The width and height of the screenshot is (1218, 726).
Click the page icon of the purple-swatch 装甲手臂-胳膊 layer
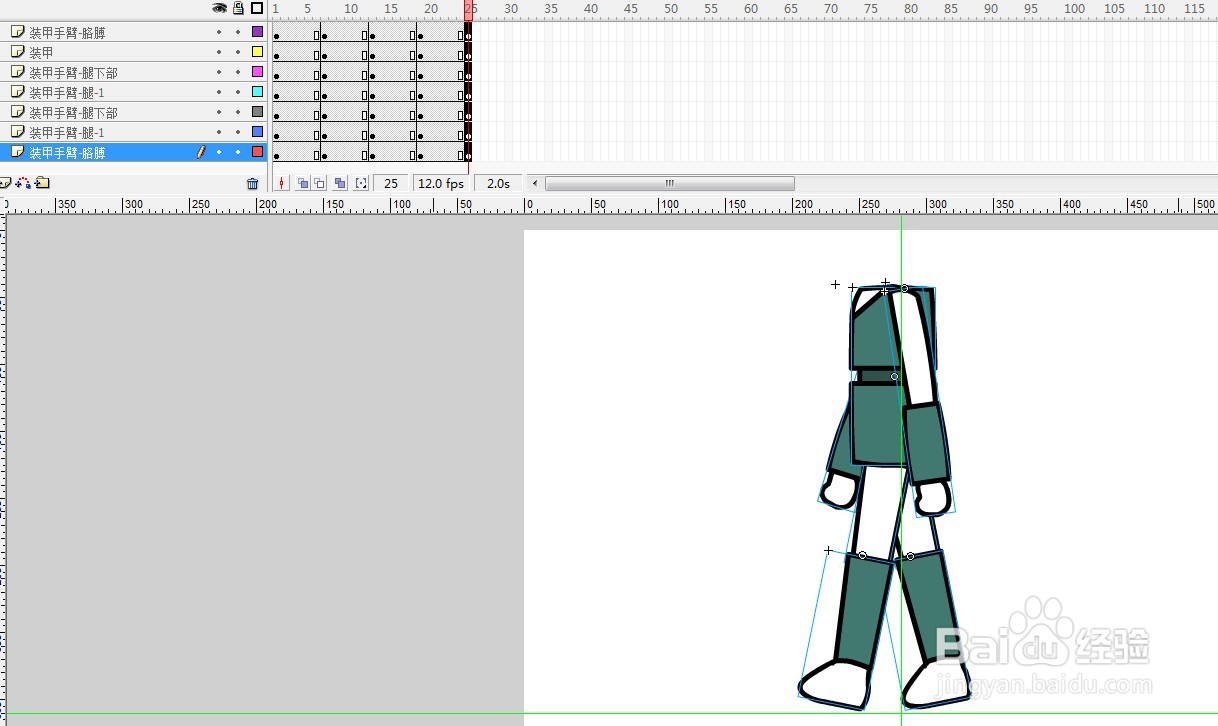[x=17, y=32]
